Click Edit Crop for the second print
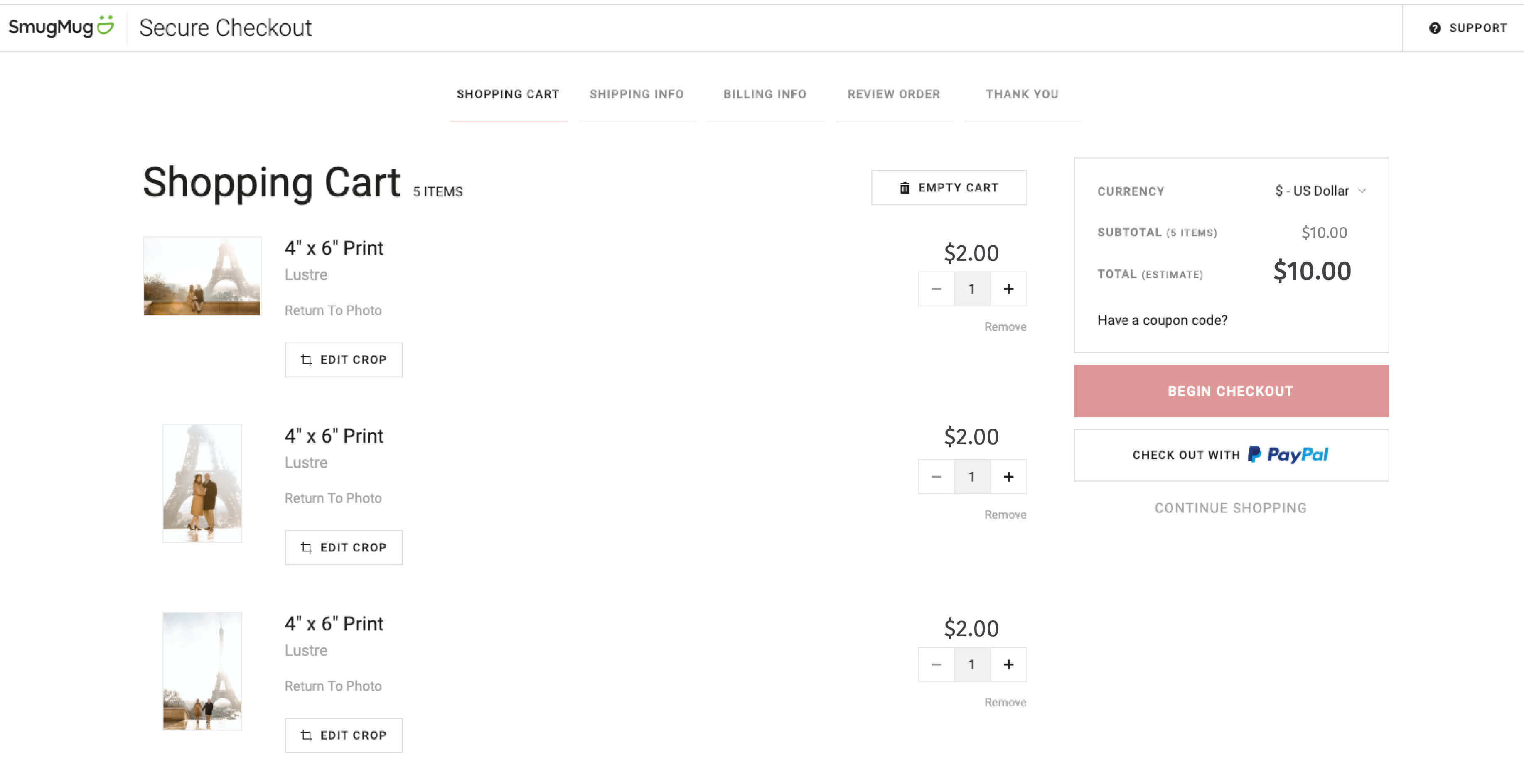The height and width of the screenshot is (784, 1524). coord(344,547)
